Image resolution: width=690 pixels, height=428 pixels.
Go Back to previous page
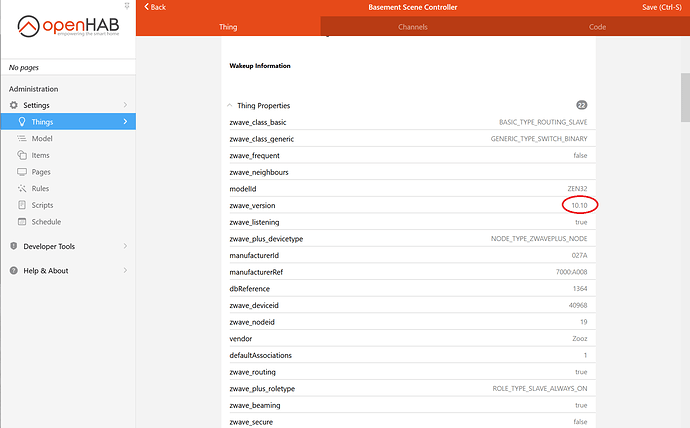(x=155, y=7)
